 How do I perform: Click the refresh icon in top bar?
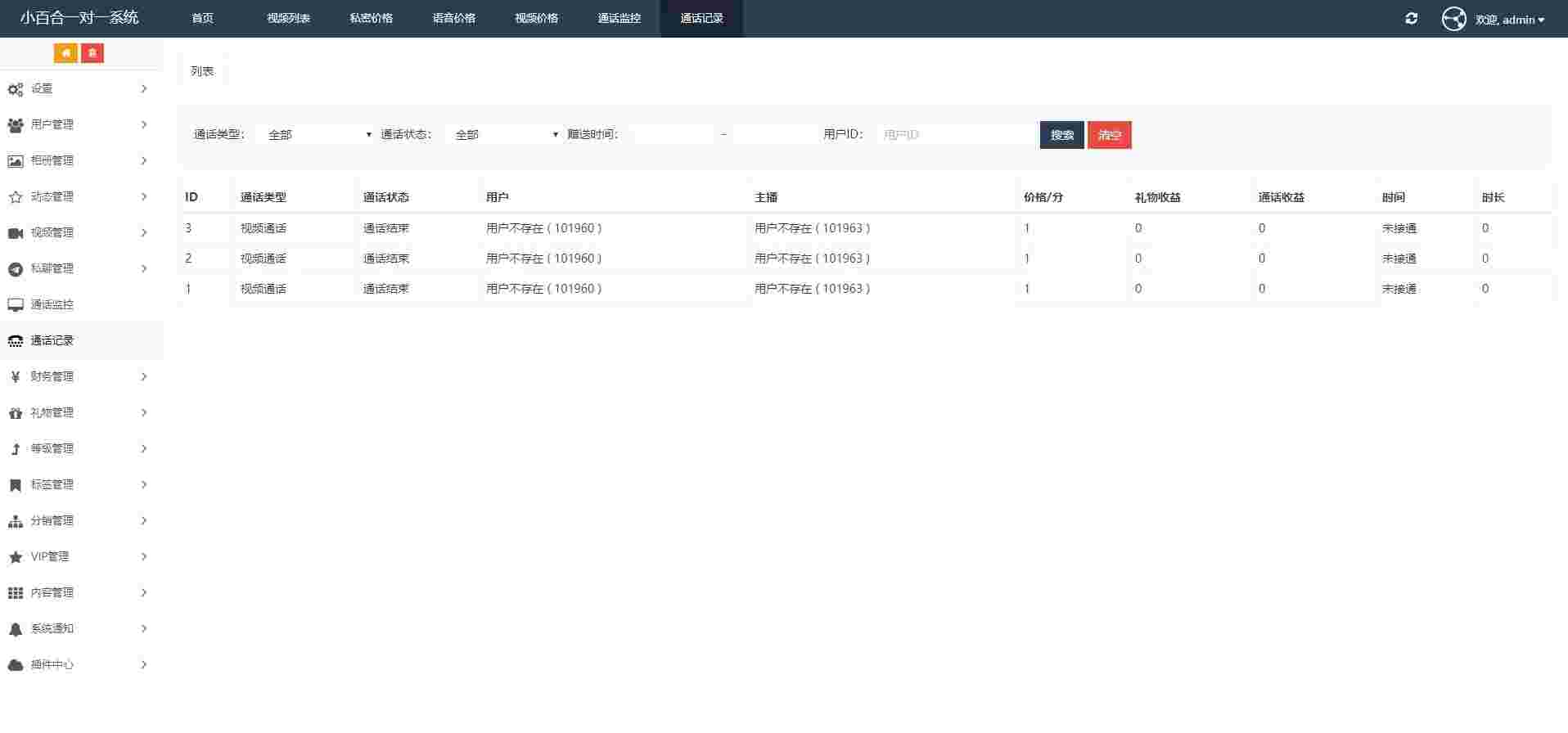[1411, 18]
